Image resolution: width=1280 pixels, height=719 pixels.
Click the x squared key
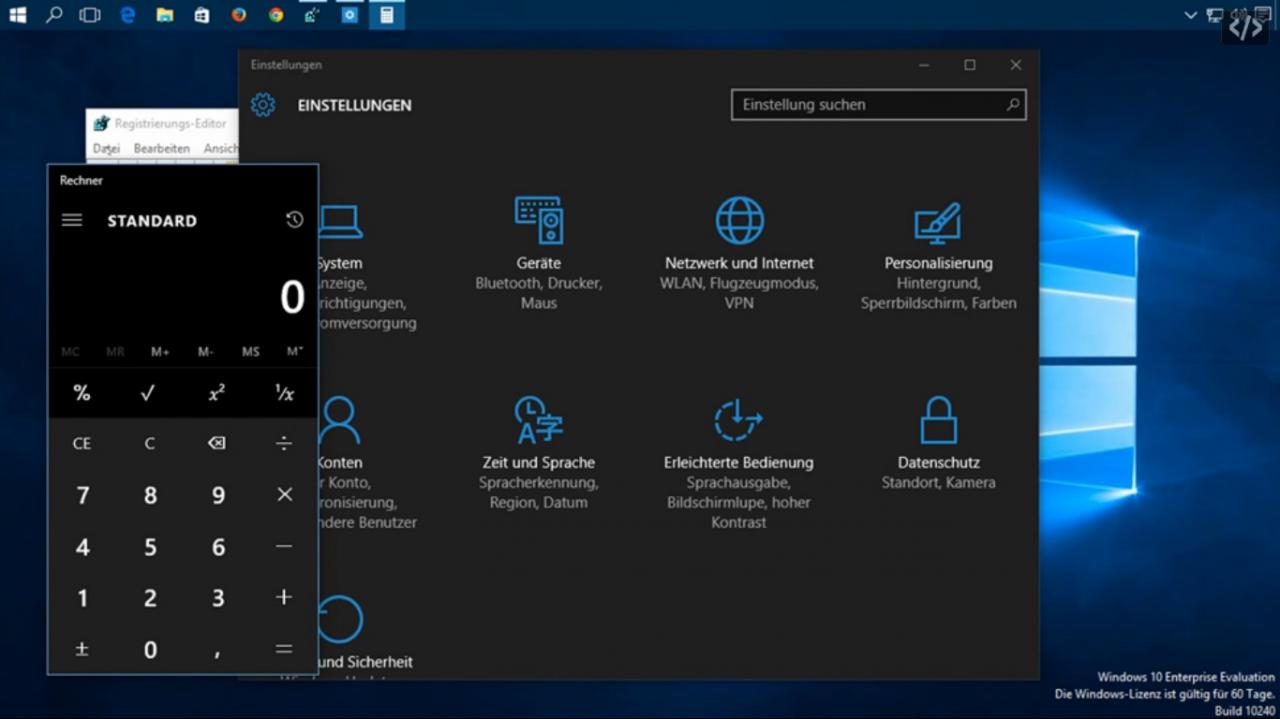pos(216,393)
